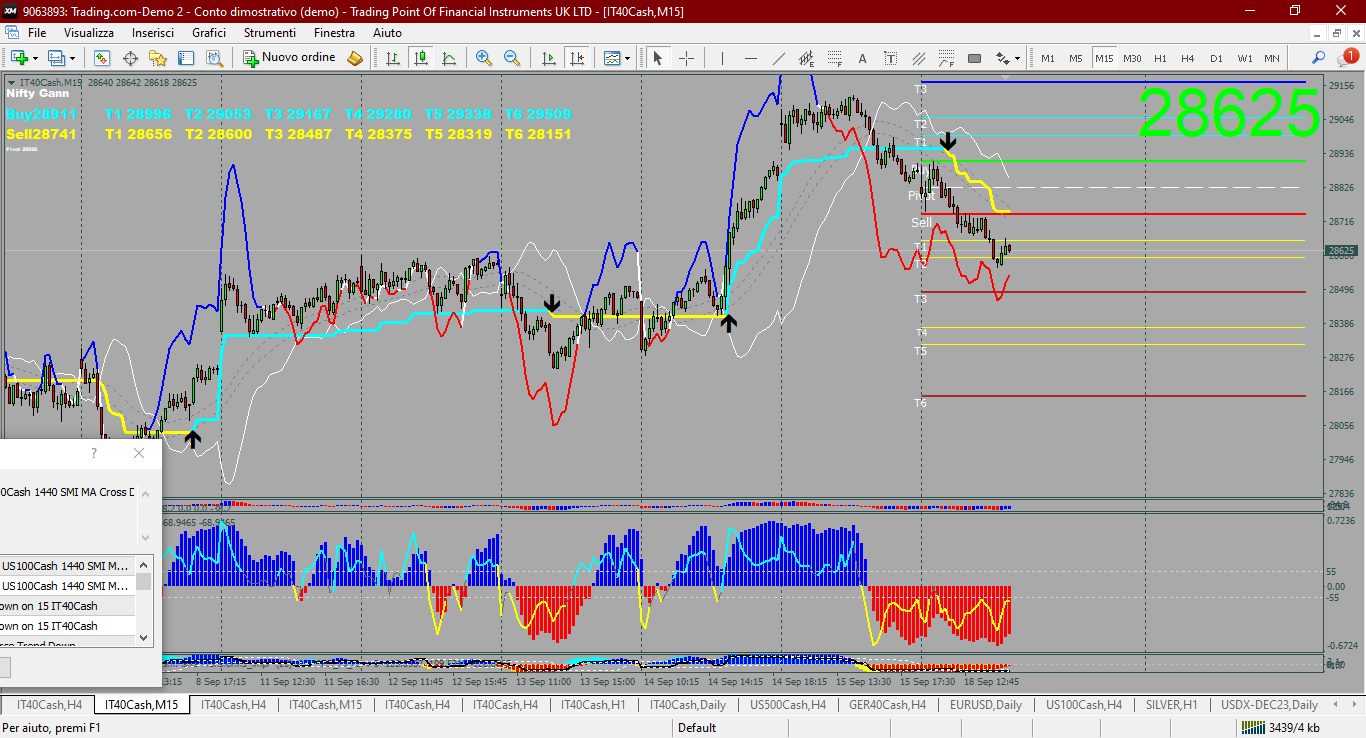Toggle the Navigator star-folder icon
The height and width of the screenshot is (738, 1366).
point(158,58)
